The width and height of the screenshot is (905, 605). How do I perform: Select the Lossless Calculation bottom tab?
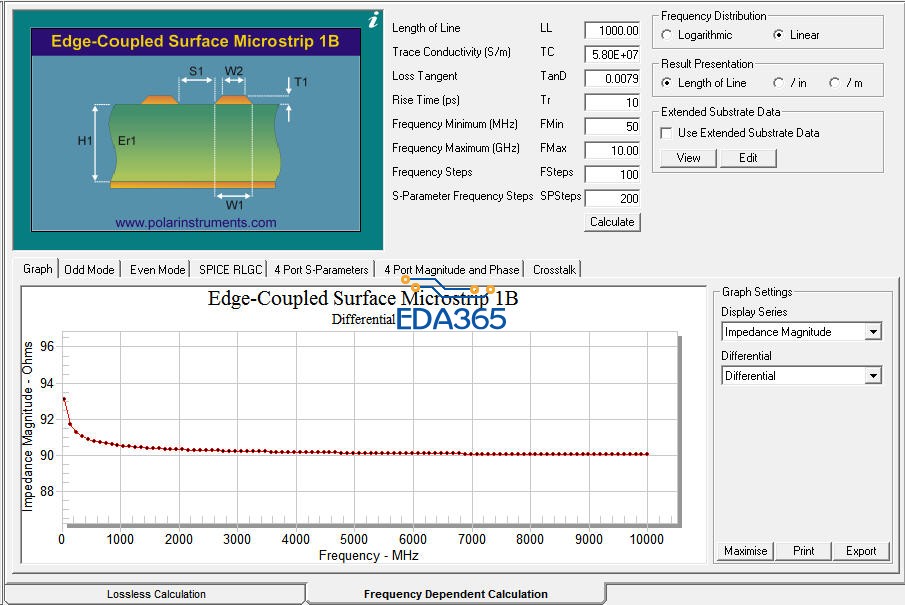(x=156, y=594)
